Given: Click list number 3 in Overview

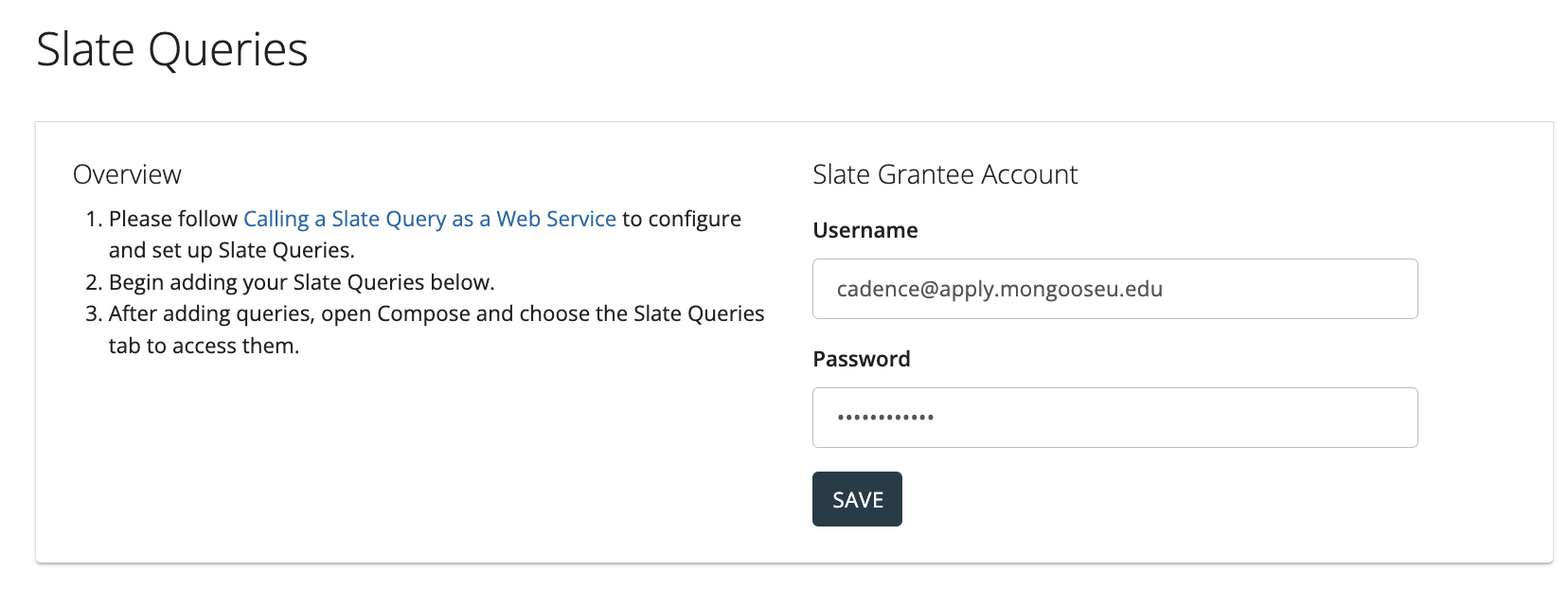Looking at the screenshot, I should [93, 313].
